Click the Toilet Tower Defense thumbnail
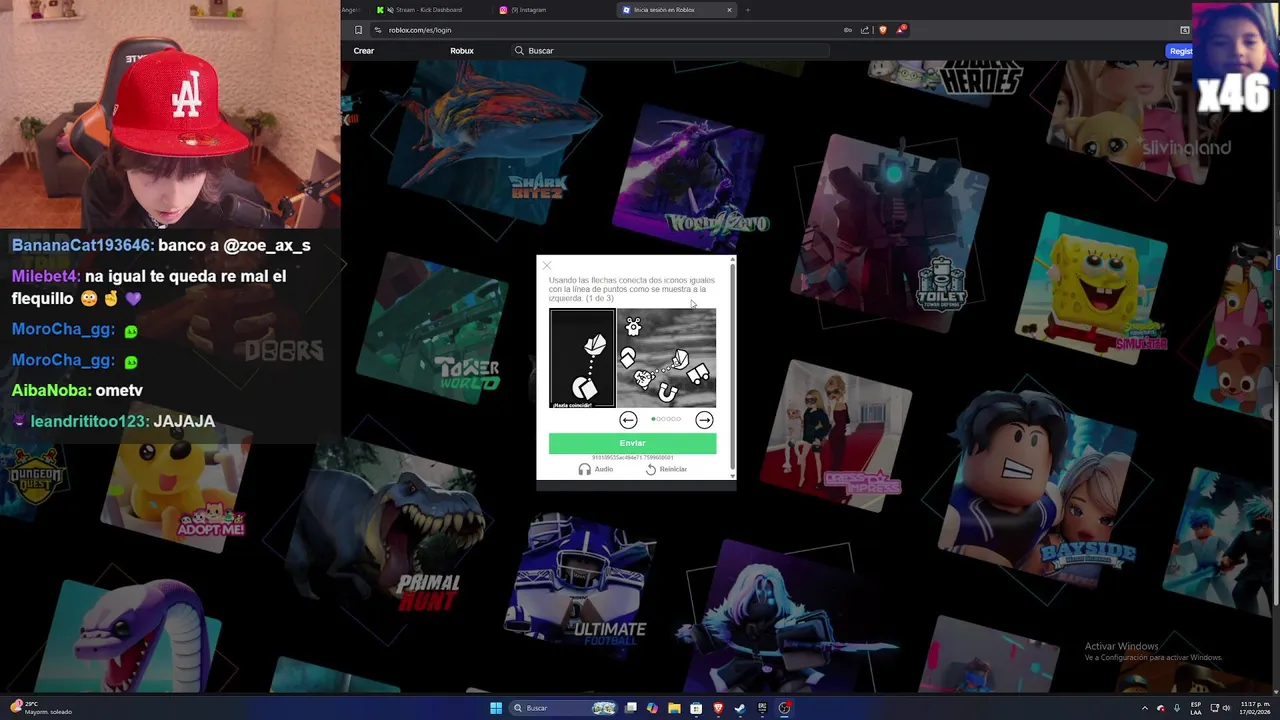The width and height of the screenshot is (1280, 720). 890,232
